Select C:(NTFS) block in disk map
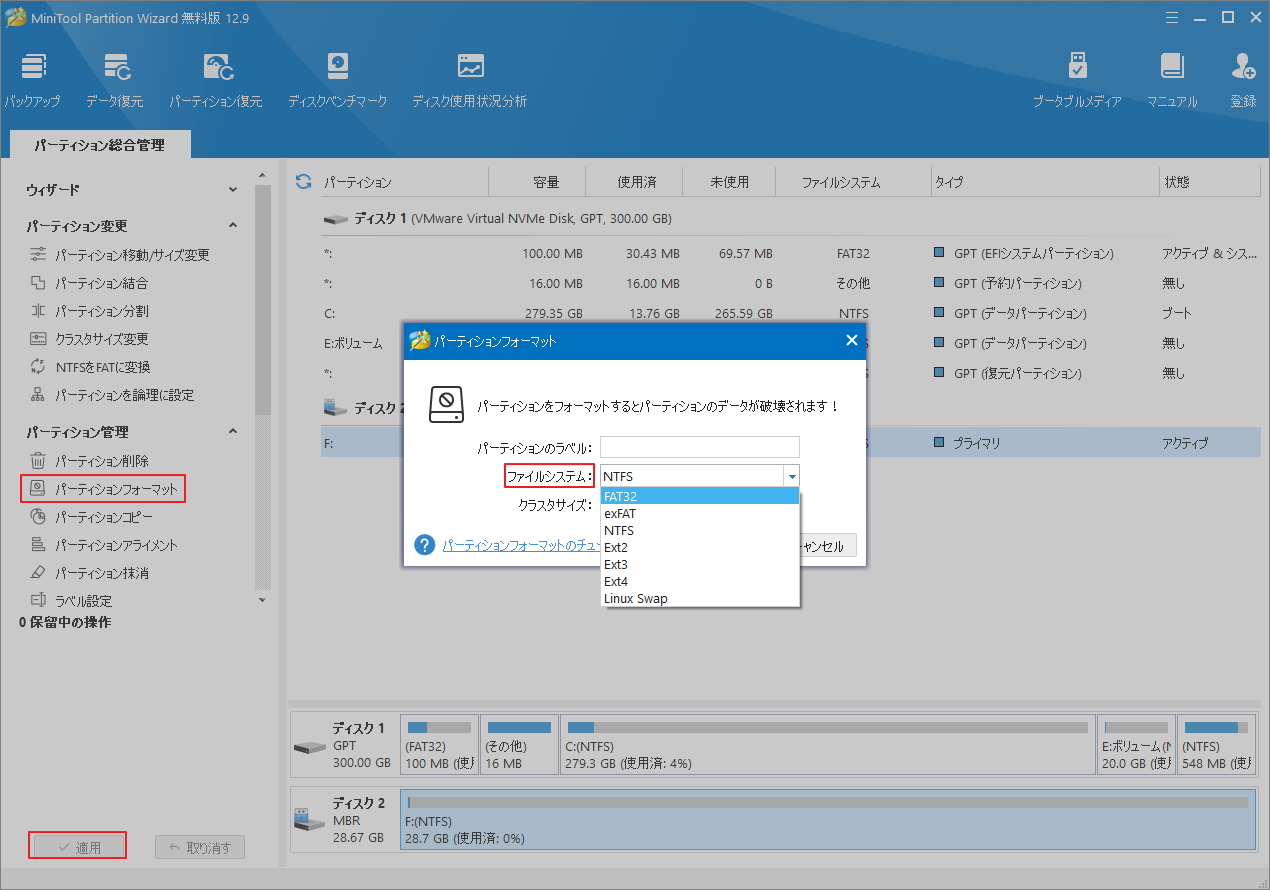The image size is (1270, 890). (827, 743)
